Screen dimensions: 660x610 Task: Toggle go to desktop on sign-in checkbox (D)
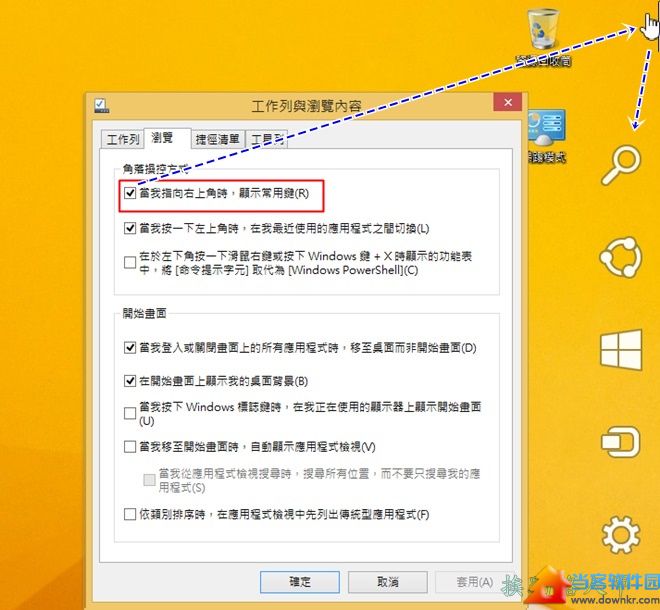coord(130,348)
